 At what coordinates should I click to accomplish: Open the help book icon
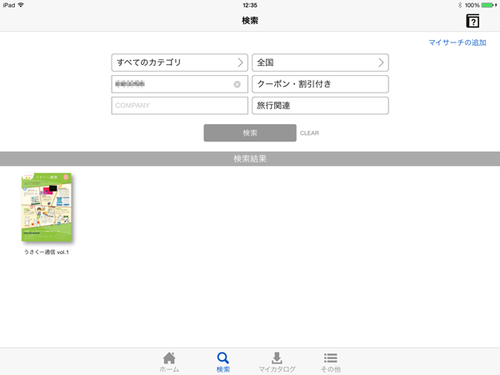tap(472, 21)
